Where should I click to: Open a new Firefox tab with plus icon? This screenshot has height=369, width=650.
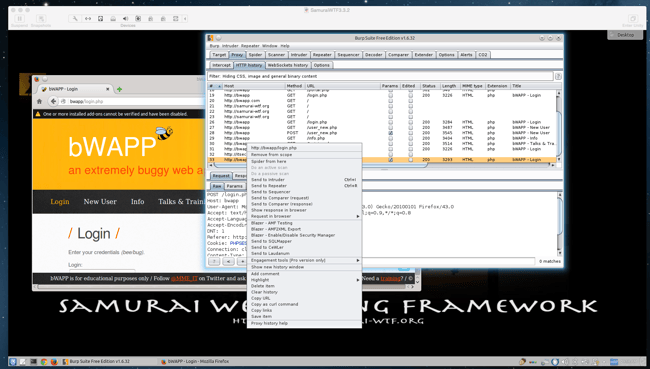tap(119, 89)
